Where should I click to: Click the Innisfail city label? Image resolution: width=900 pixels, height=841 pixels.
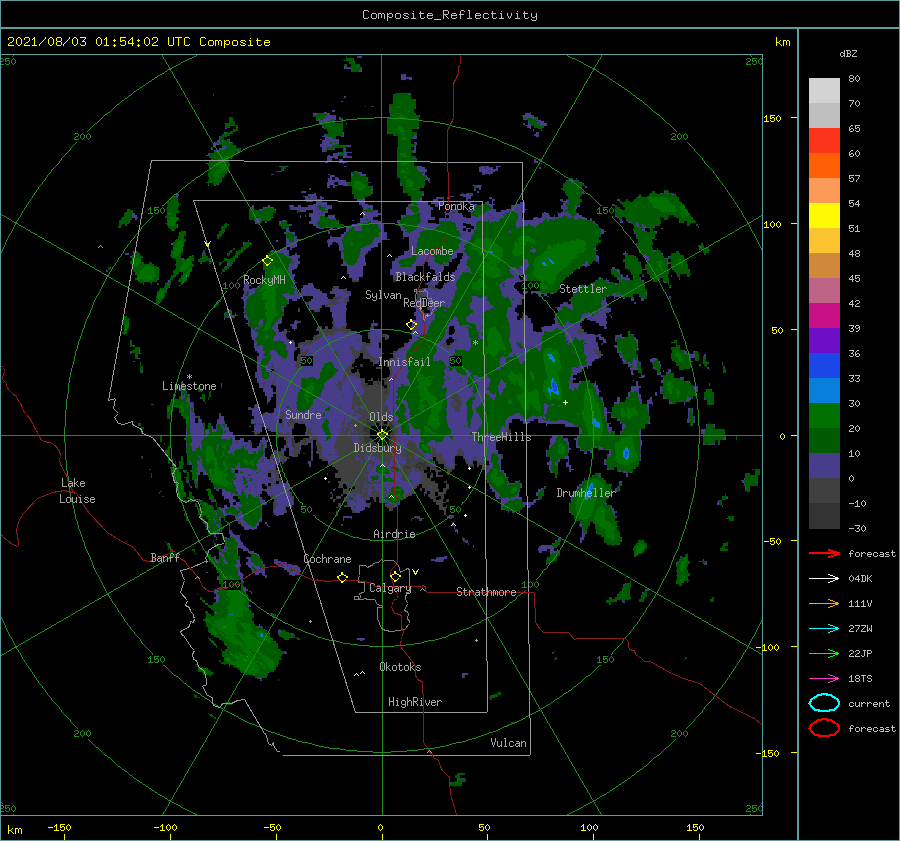click(x=404, y=362)
